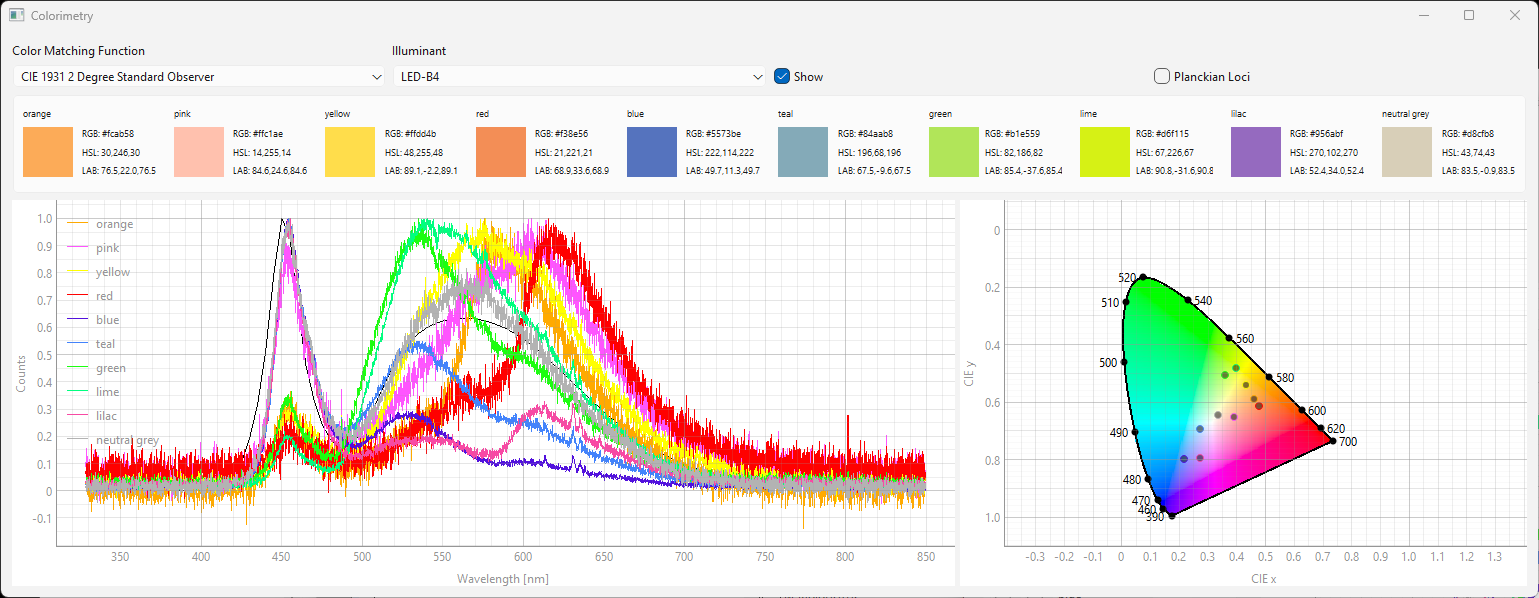Maximize the Colorimetry window
The image size is (1539, 598).
pos(1469,15)
